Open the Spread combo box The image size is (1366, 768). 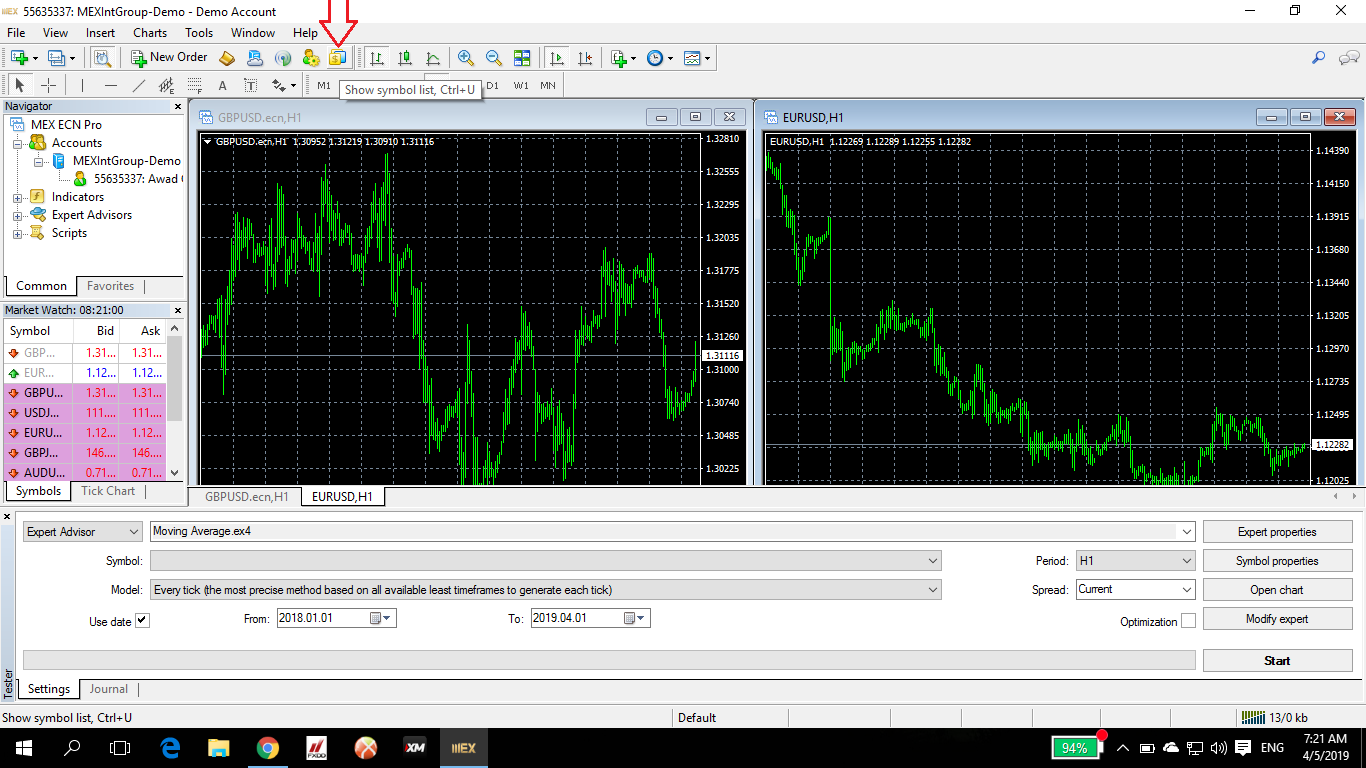click(x=1134, y=590)
